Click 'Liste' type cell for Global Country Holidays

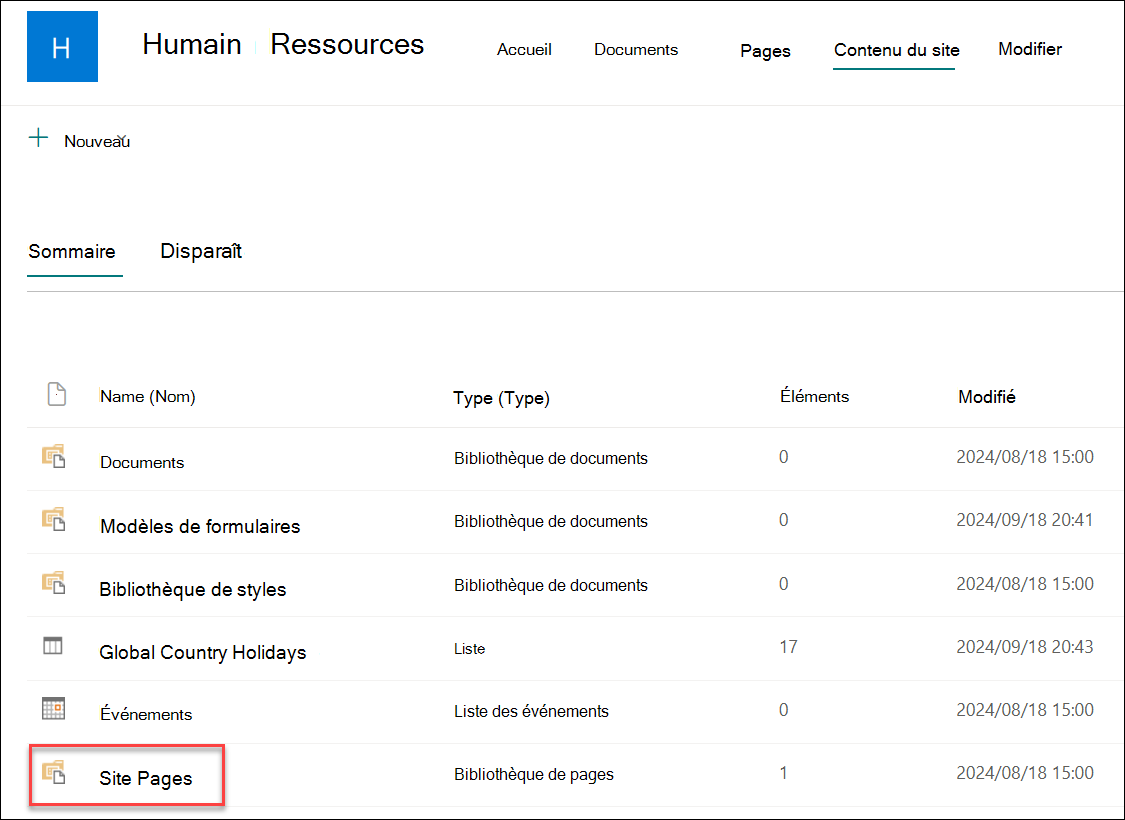pos(469,649)
